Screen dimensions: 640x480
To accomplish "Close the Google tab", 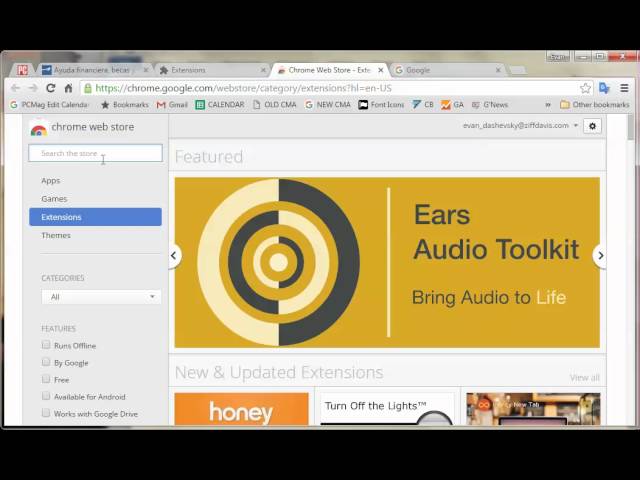I will [498, 70].
